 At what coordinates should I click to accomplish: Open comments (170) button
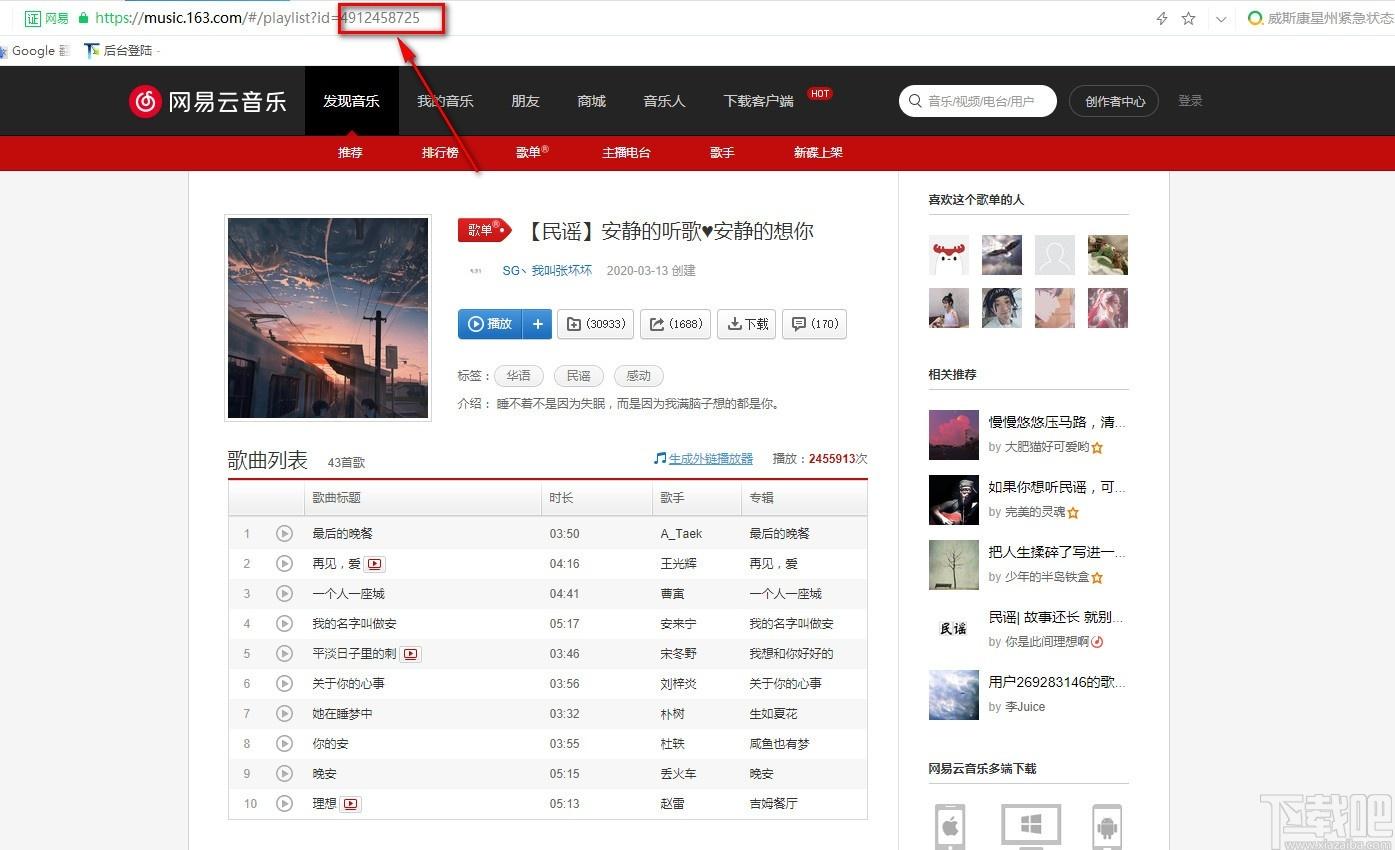[x=815, y=324]
